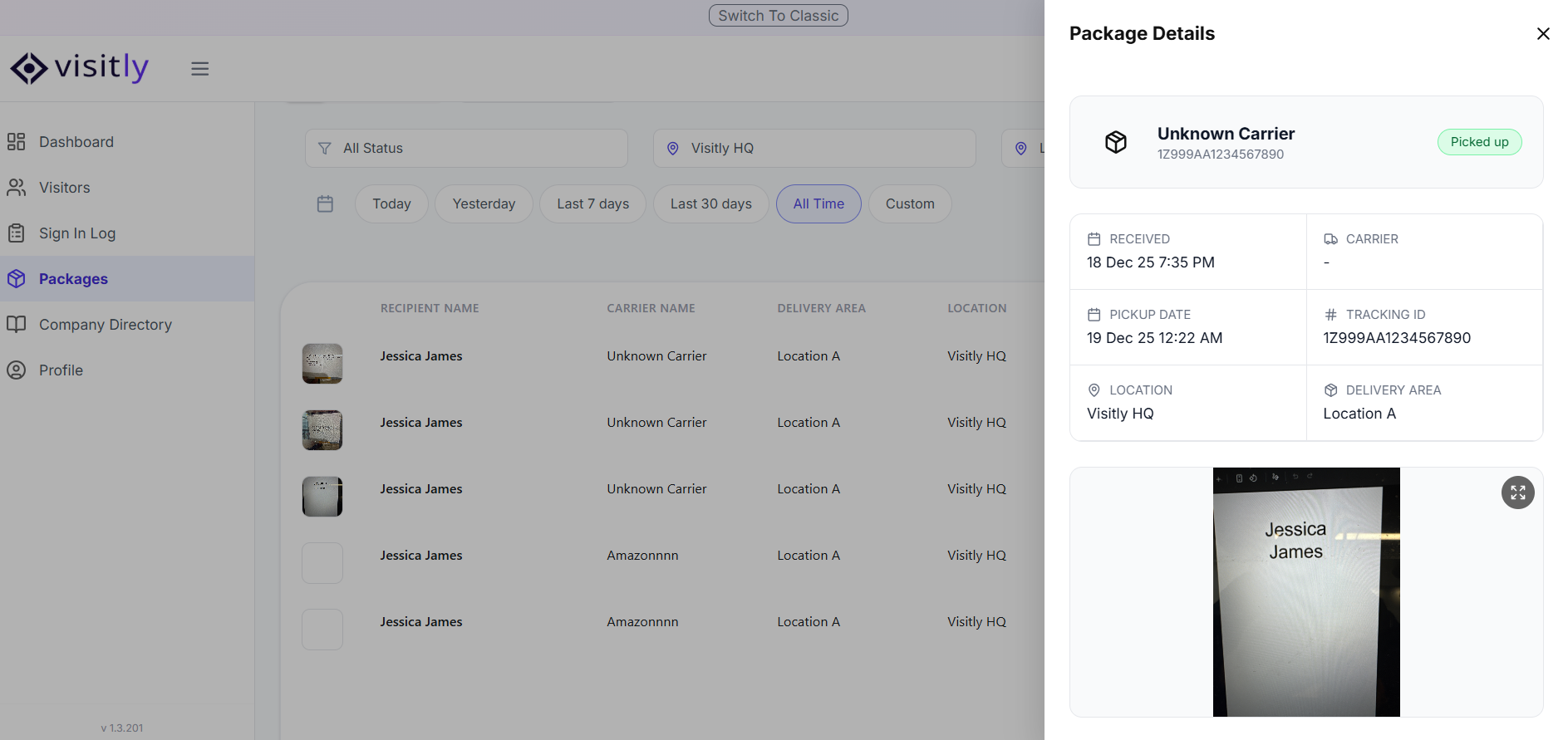The height and width of the screenshot is (740, 1568).
Task: Open first Jessica James package thumbnail
Action: tap(322, 364)
